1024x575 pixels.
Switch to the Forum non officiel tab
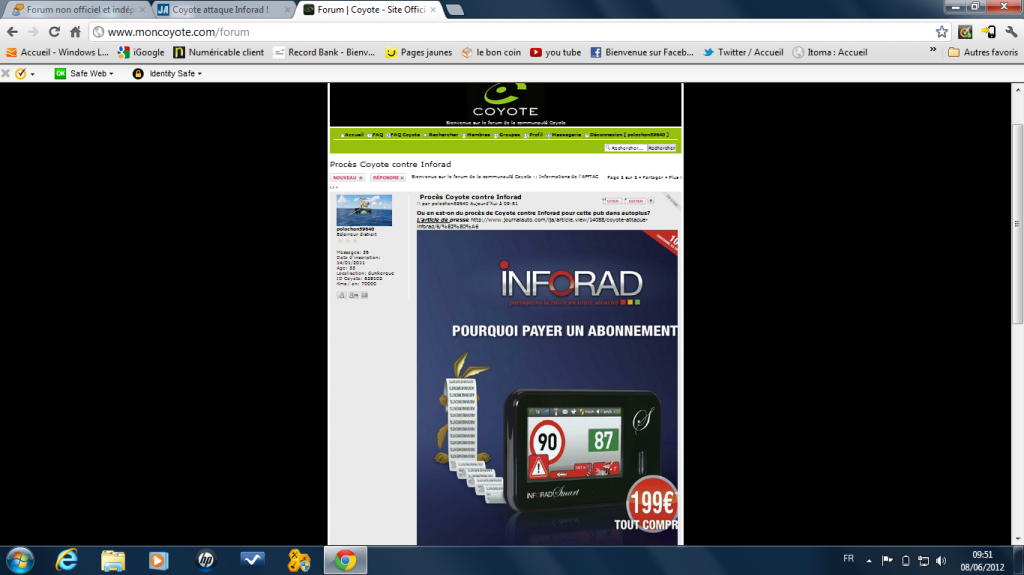pyautogui.click(x=74, y=10)
